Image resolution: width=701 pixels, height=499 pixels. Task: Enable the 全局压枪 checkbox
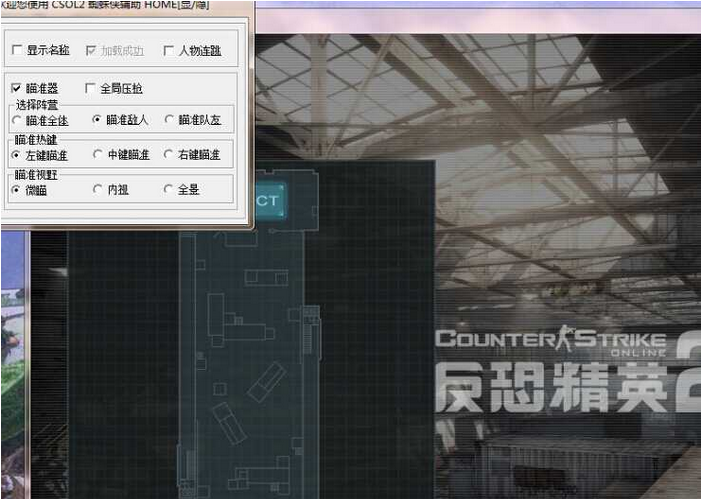point(91,88)
